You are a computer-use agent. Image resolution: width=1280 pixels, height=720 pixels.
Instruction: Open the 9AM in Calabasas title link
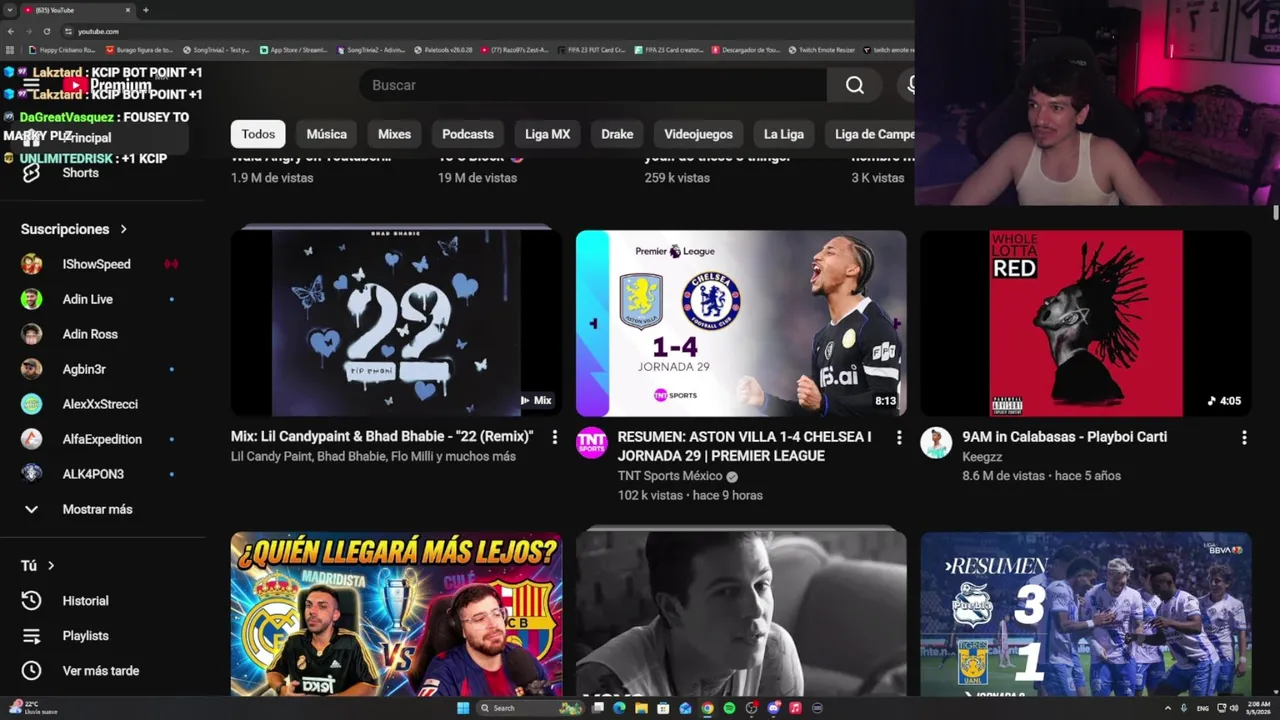[x=1065, y=437]
